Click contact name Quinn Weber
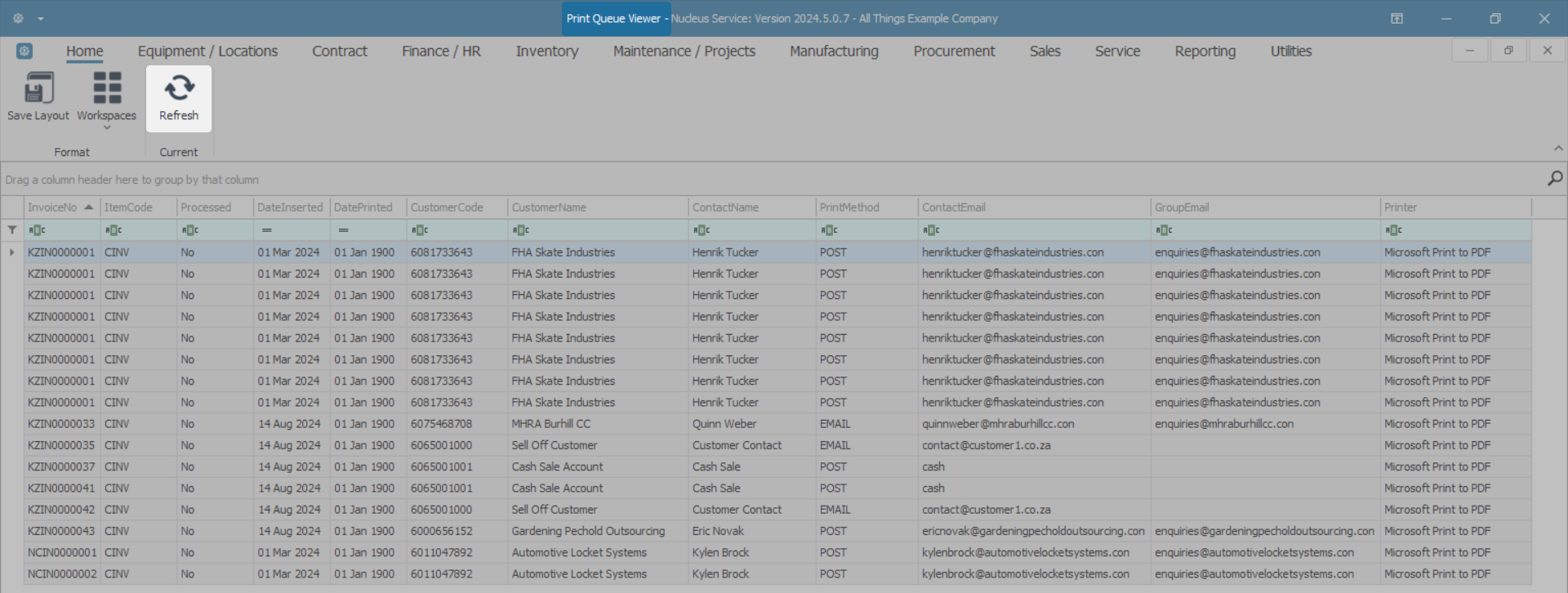This screenshot has height=593, width=1568. [724, 424]
